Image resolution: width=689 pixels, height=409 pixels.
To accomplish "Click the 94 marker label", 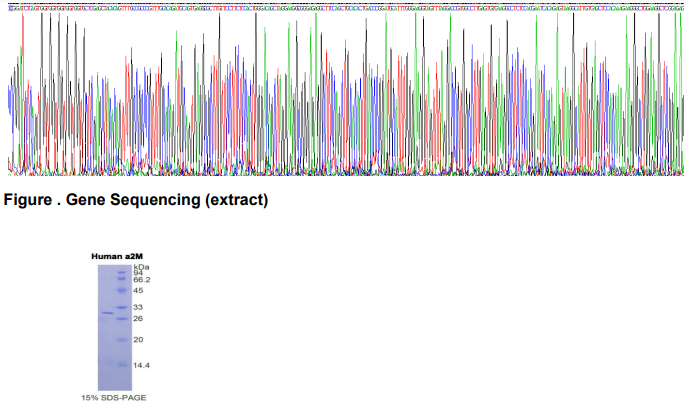I will point(139,273).
